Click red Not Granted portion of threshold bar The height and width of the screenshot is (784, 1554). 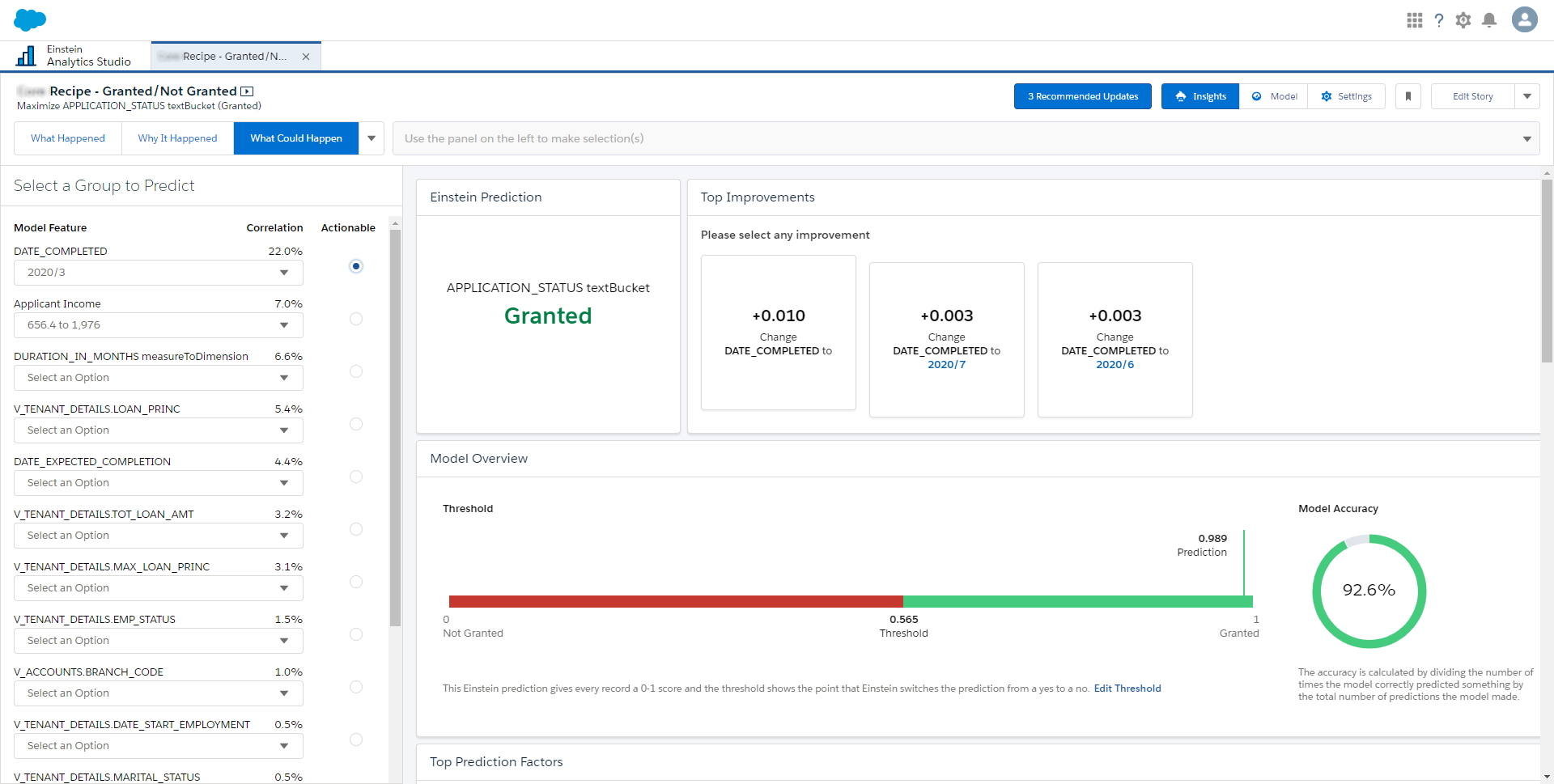click(676, 601)
